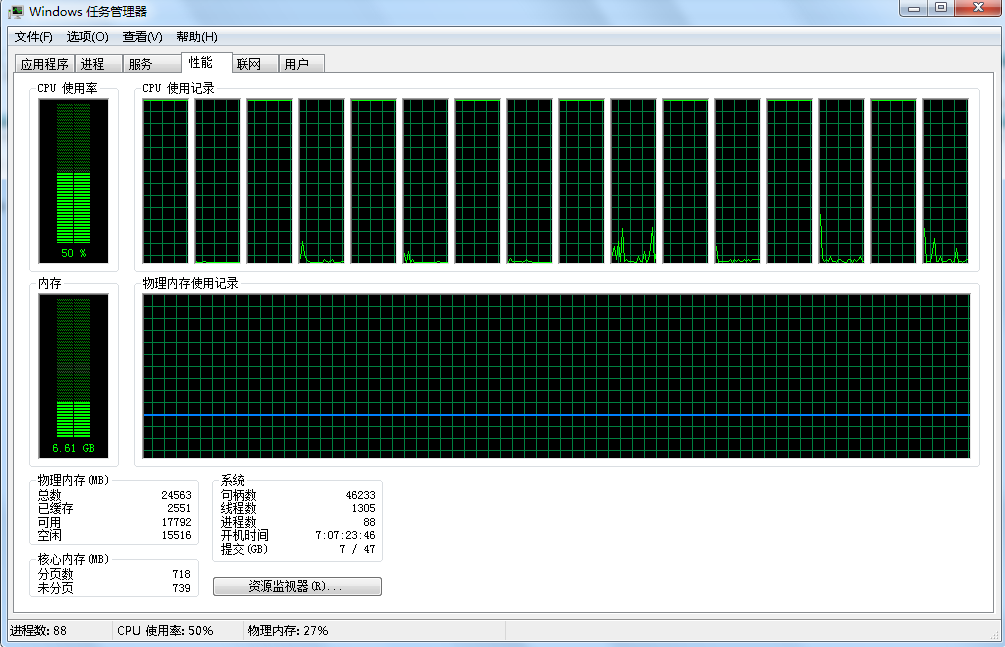The height and width of the screenshot is (647, 1005).
Task: Go to the 服务 tab
Action: point(140,64)
